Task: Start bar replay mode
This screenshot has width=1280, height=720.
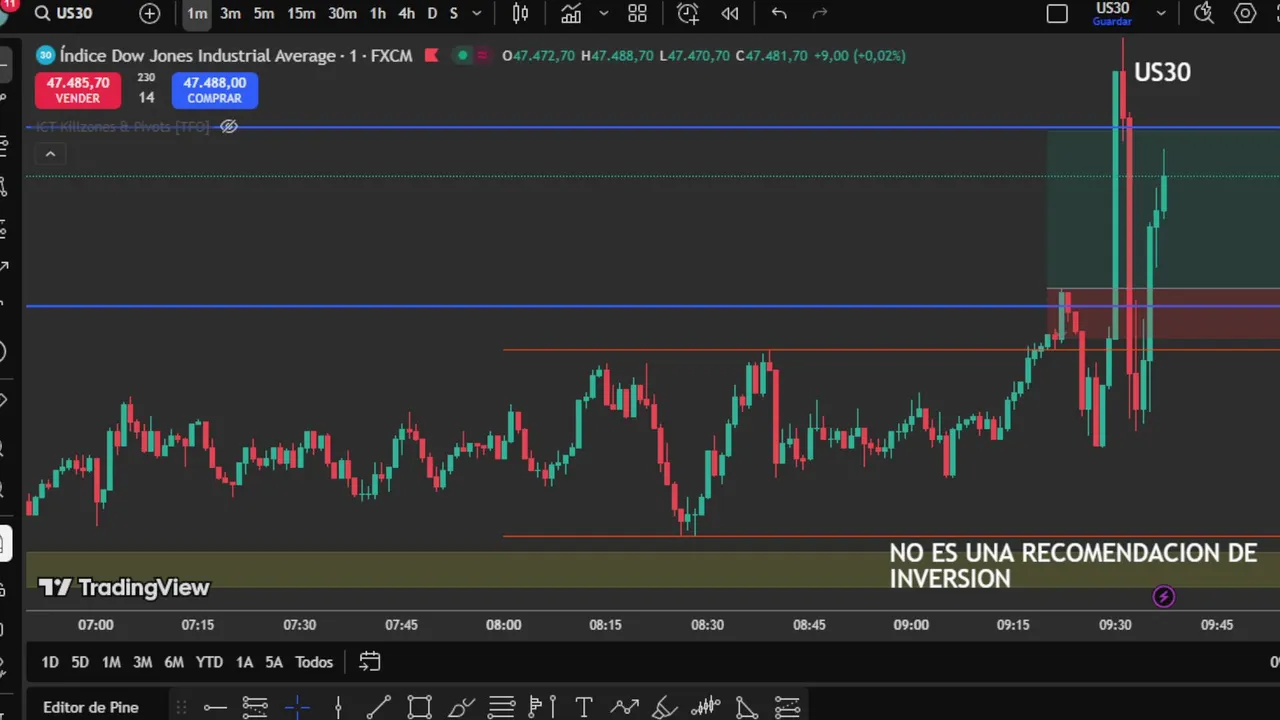Action: click(730, 13)
